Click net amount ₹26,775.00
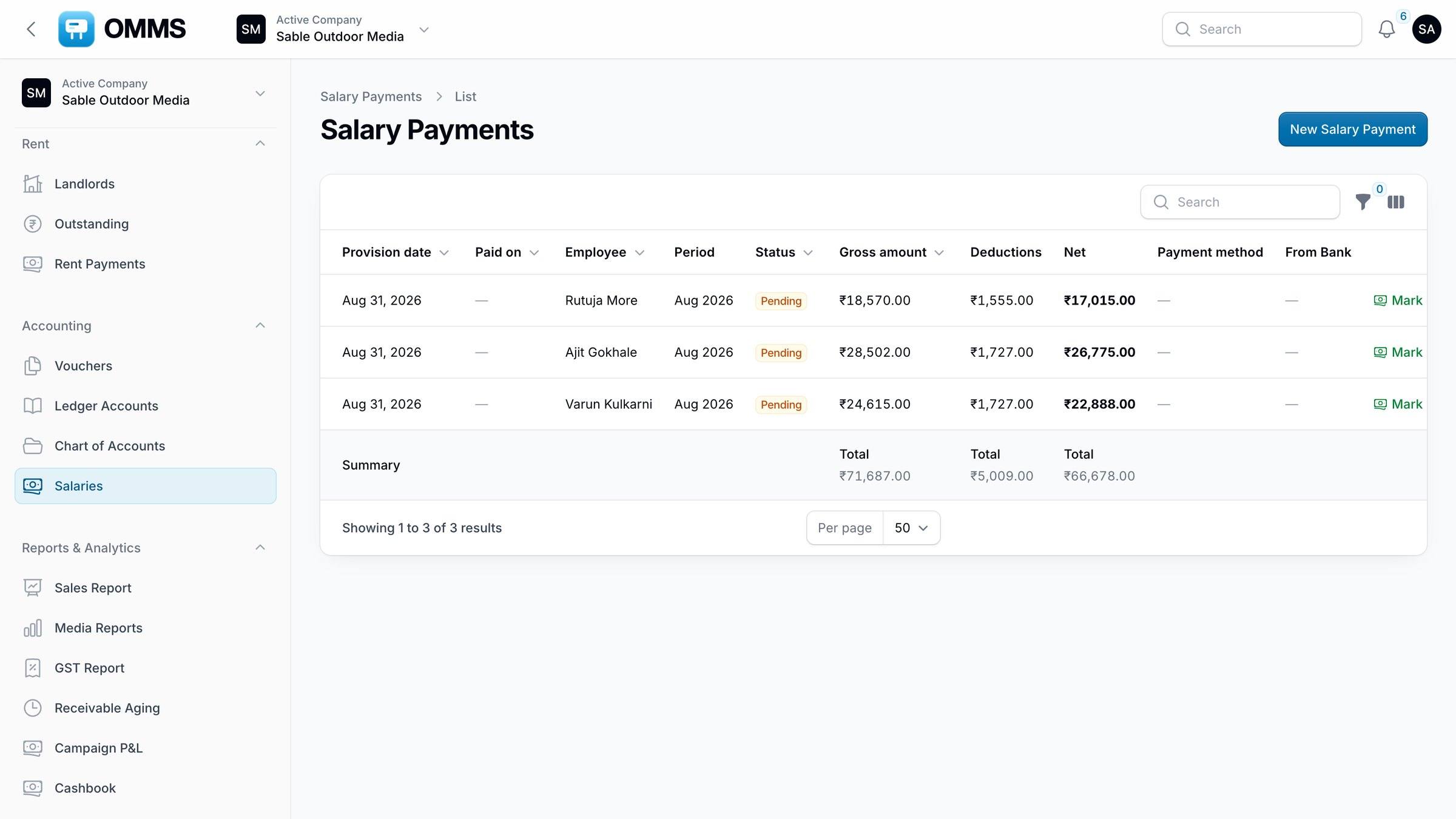 coord(1099,352)
